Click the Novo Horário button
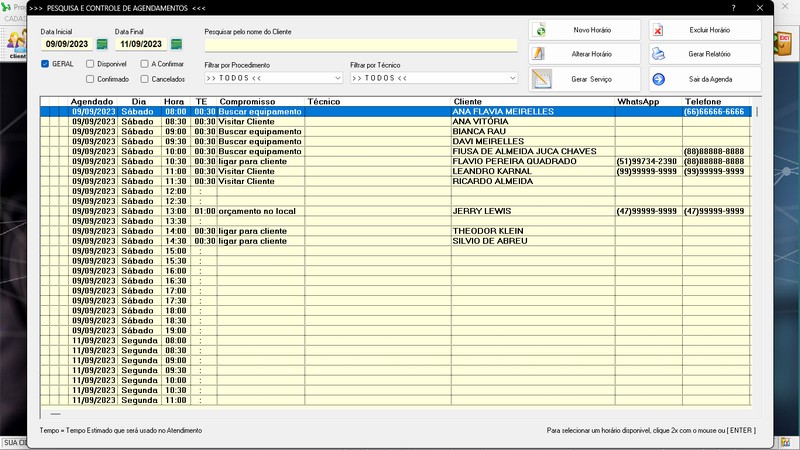The image size is (800, 450). coord(585,30)
